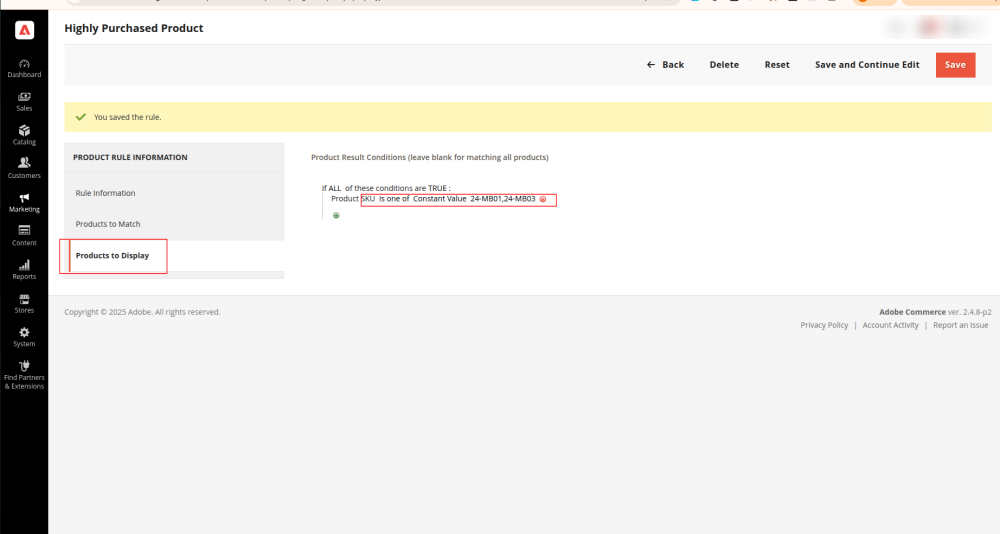Open the Content sidebar menu
The height and width of the screenshot is (534, 1000).
coord(24,235)
